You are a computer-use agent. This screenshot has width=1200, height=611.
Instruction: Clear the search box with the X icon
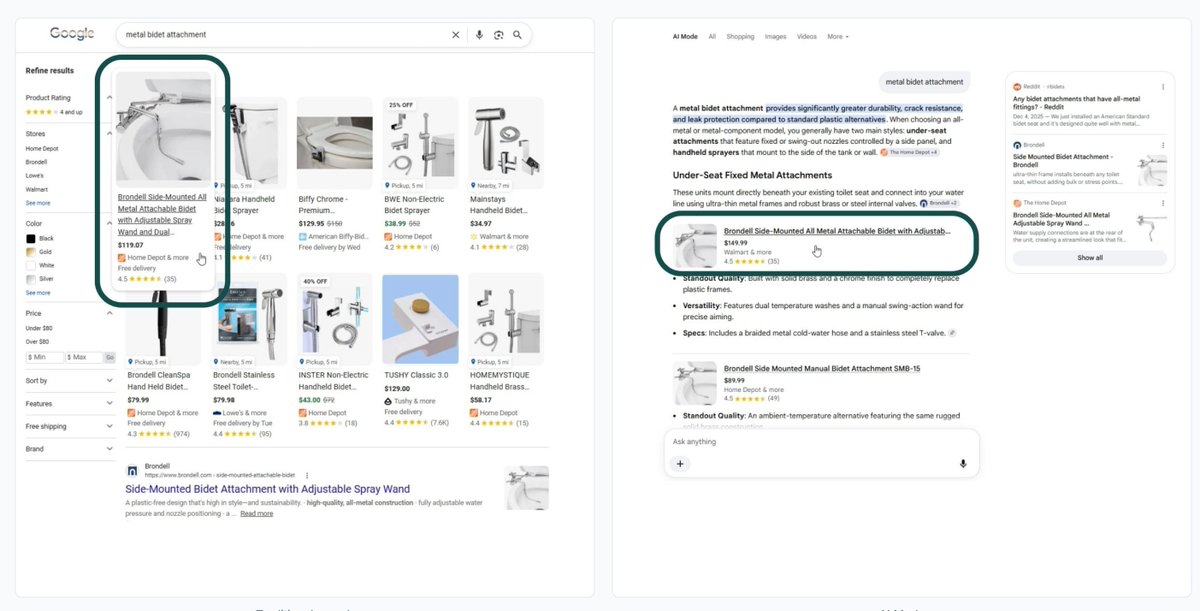click(456, 35)
